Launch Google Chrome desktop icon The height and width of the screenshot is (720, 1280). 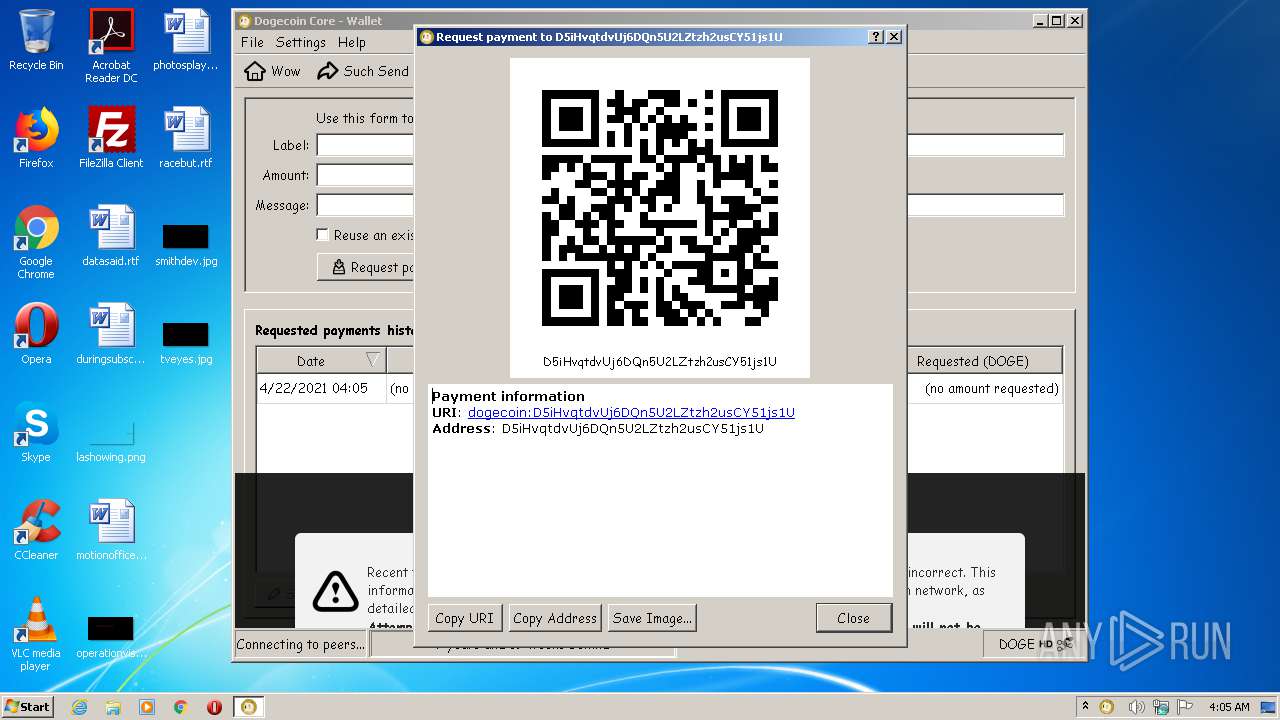[x=36, y=242]
